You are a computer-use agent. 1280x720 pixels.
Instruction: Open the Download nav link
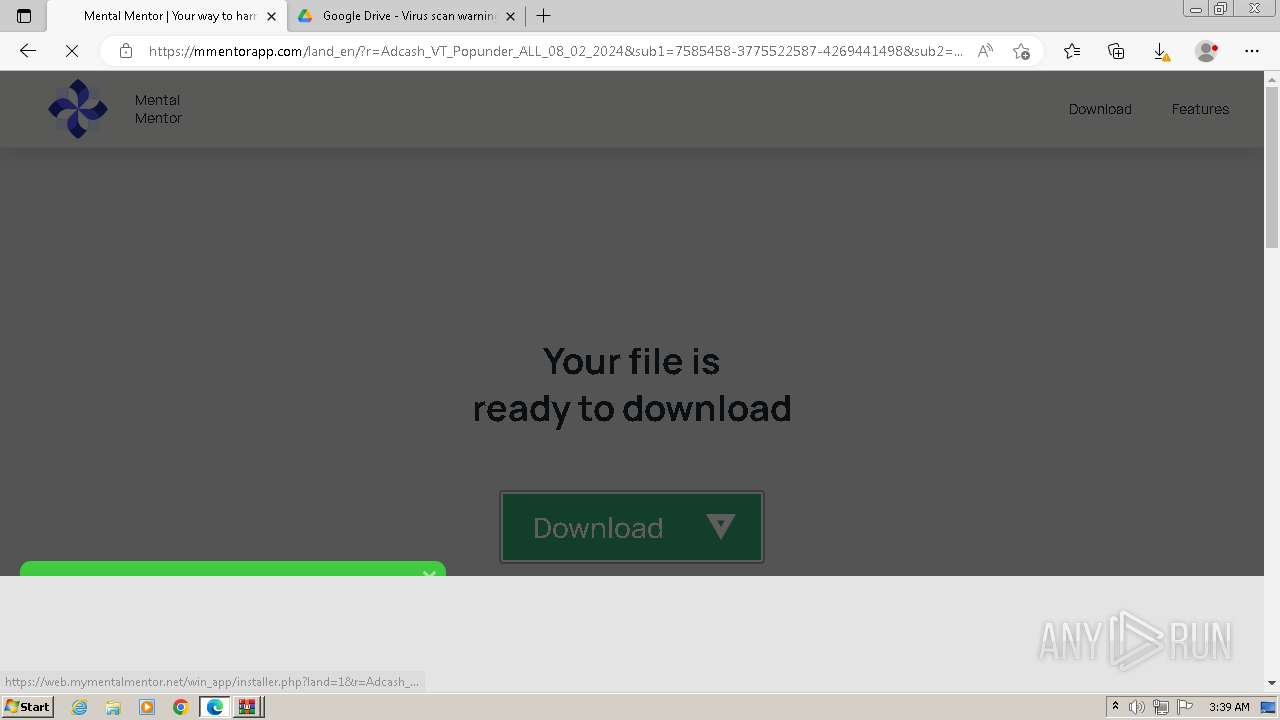(1100, 109)
